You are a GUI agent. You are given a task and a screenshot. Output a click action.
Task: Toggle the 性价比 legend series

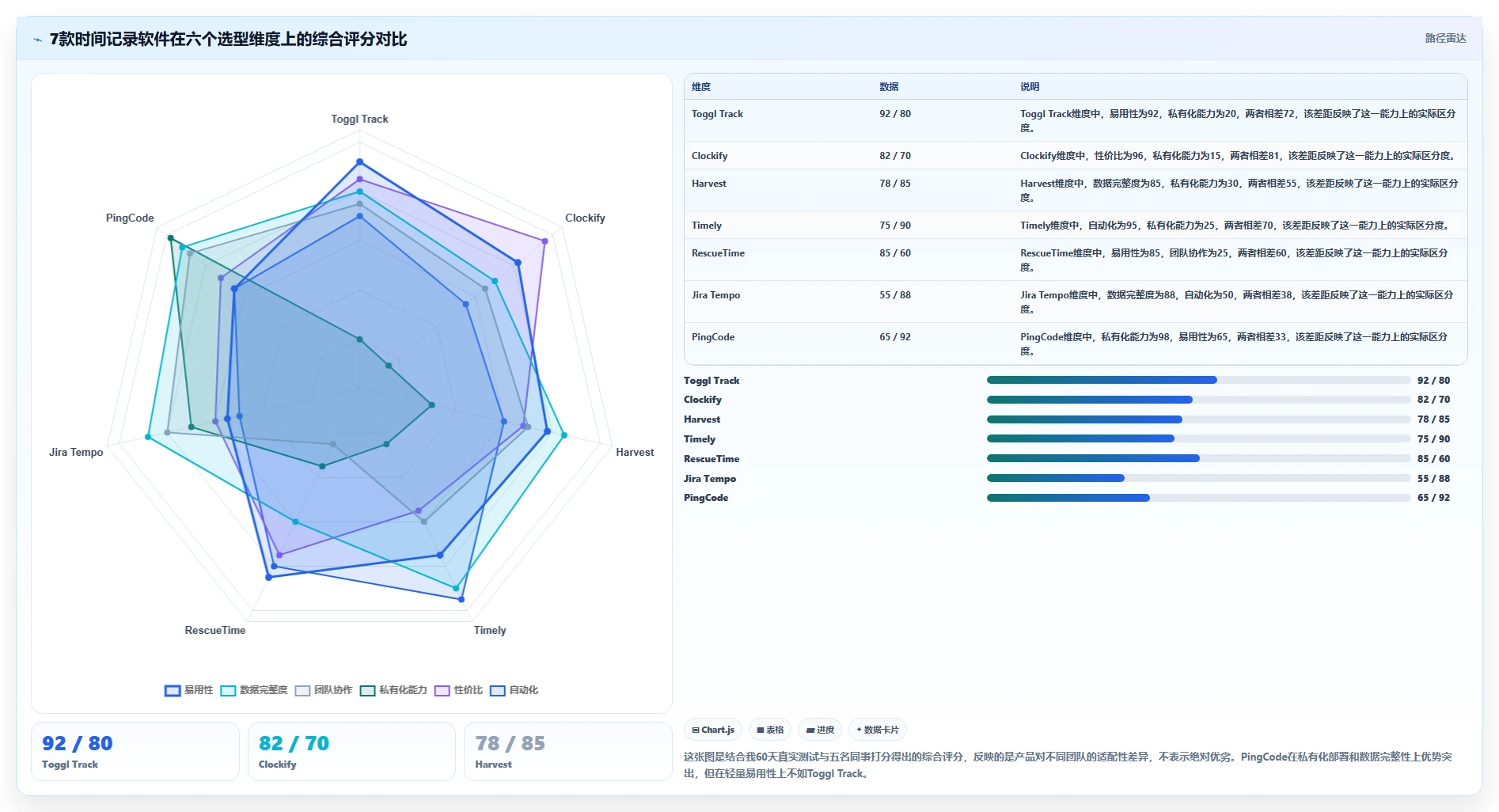click(x=458, y=690)
